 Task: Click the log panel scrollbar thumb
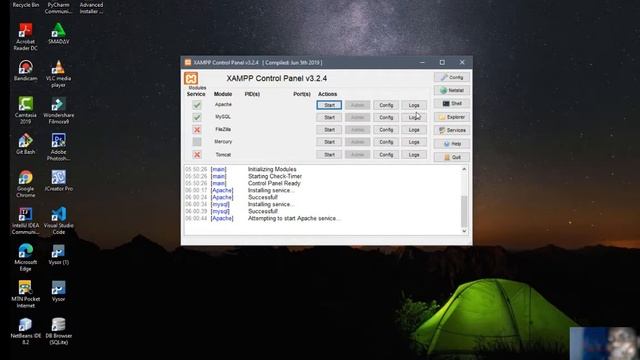coord(464,211)
